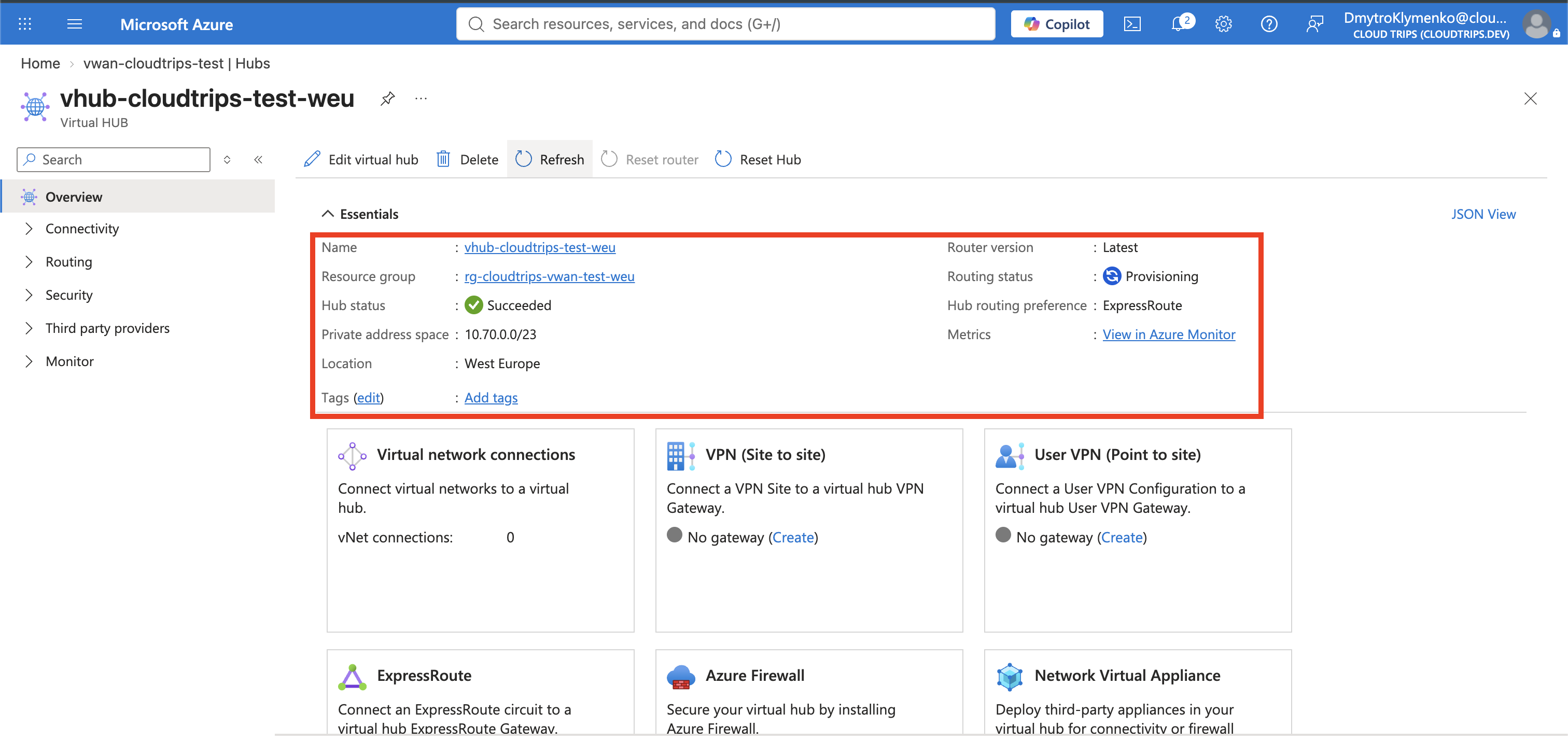Click the Azure Firewall card title
The image size is (1568, 755).
coord(755,676)
